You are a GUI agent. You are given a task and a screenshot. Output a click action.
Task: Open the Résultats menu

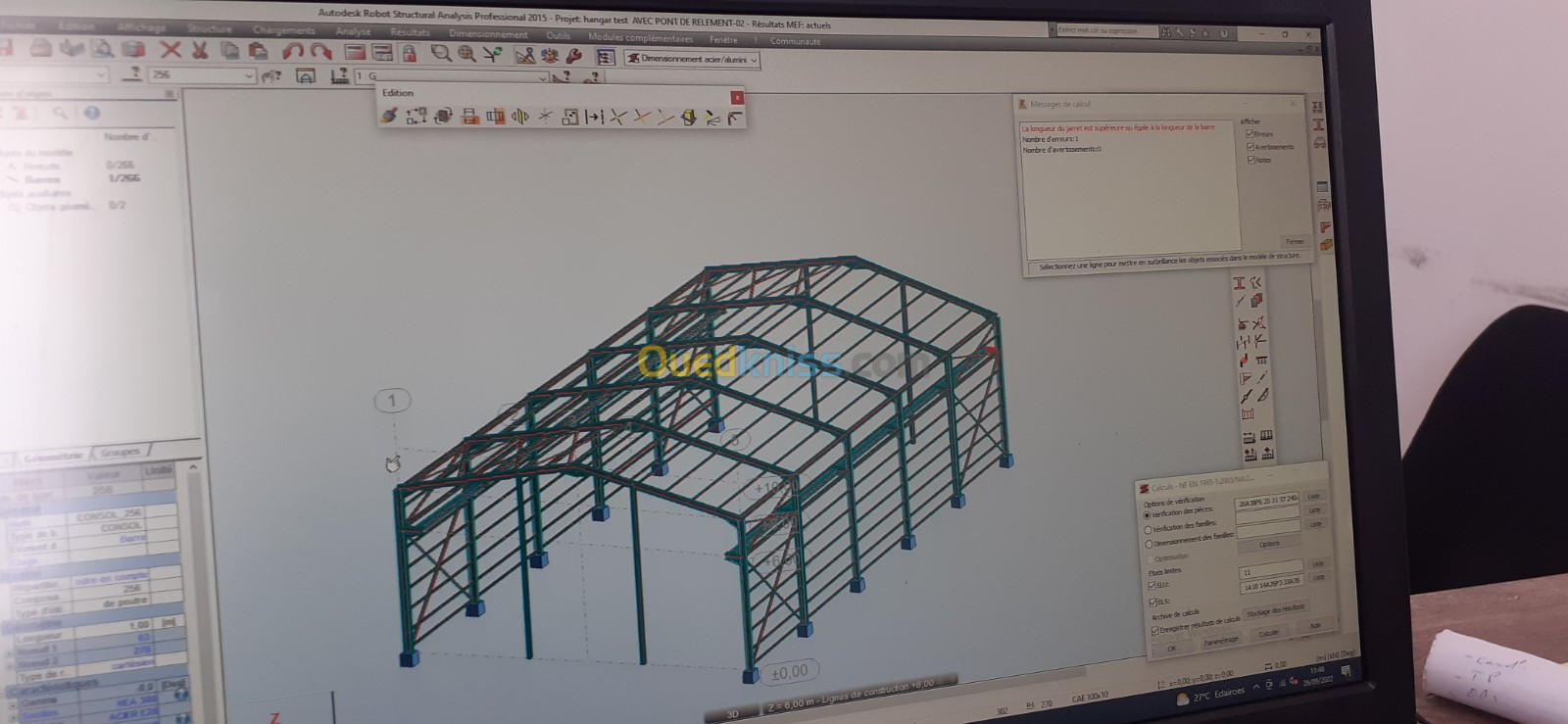[410, 32]
